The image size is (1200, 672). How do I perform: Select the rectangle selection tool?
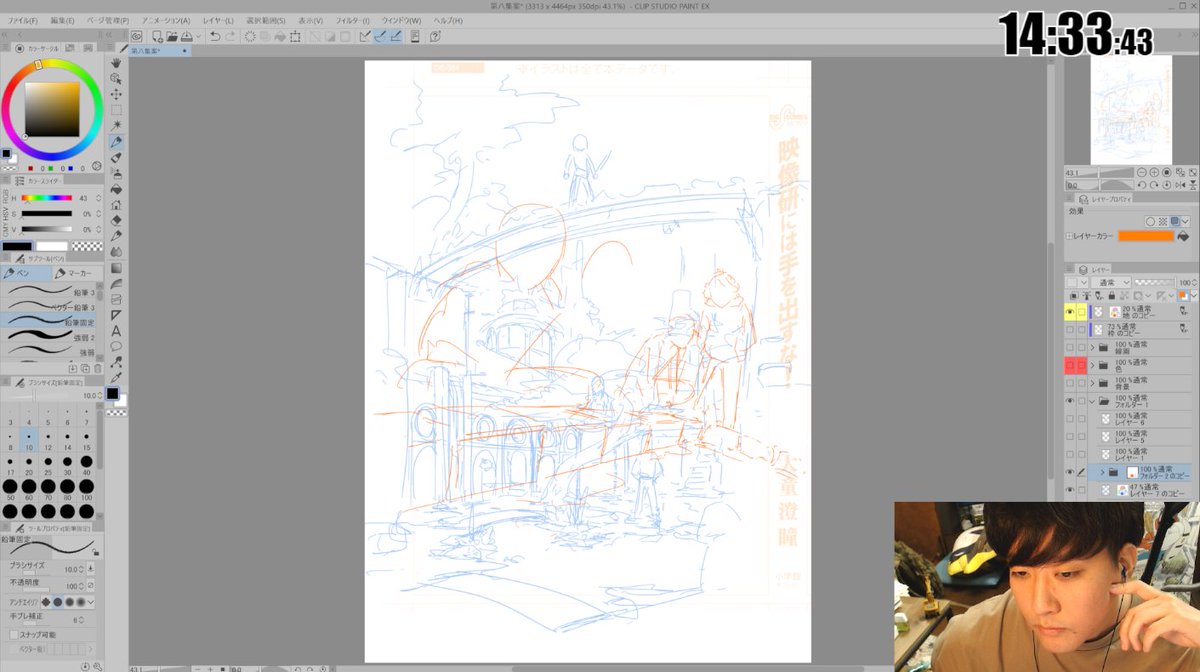[117, 111]
